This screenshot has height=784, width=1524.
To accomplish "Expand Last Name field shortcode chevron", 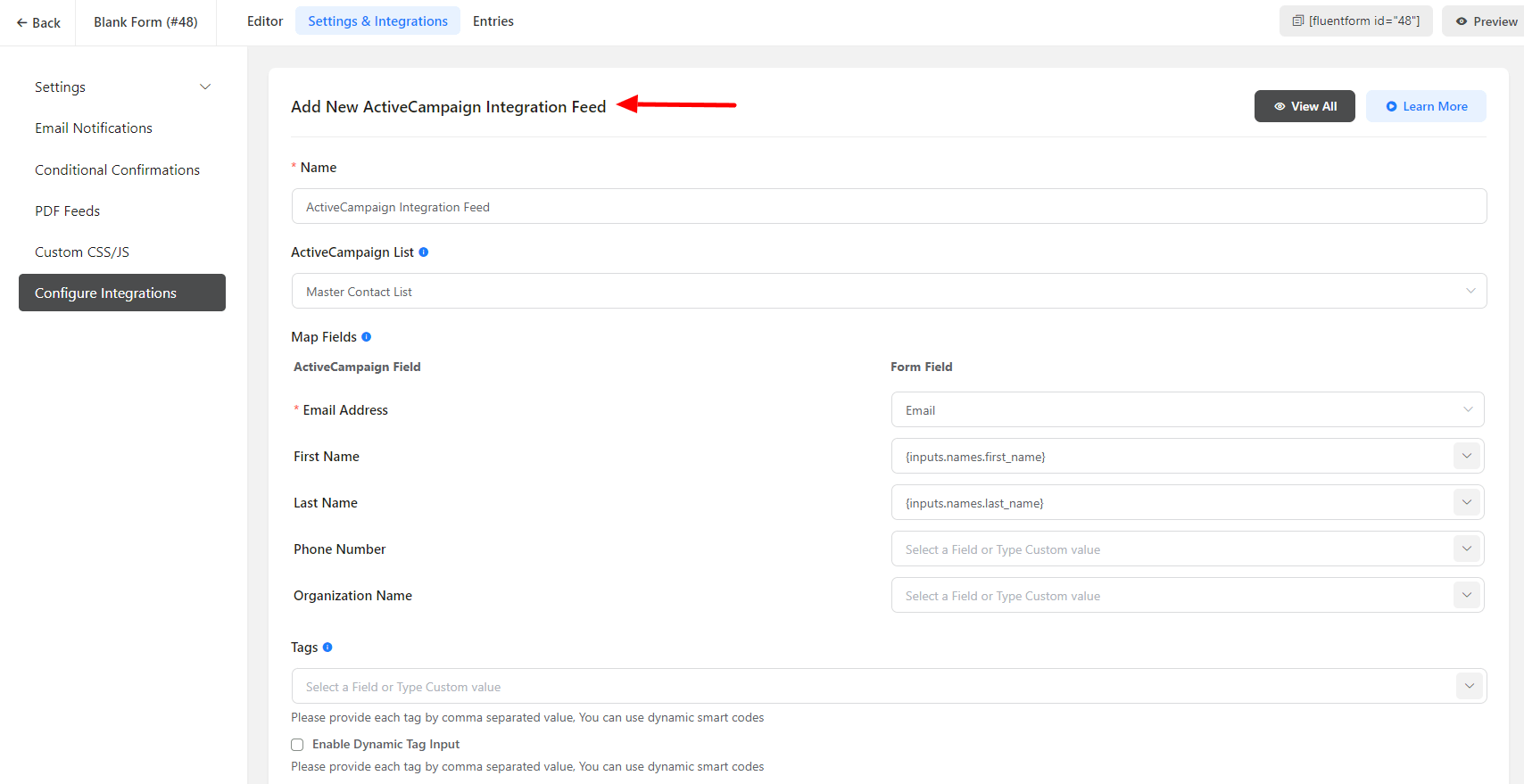I will click(x=1466, y=502).
